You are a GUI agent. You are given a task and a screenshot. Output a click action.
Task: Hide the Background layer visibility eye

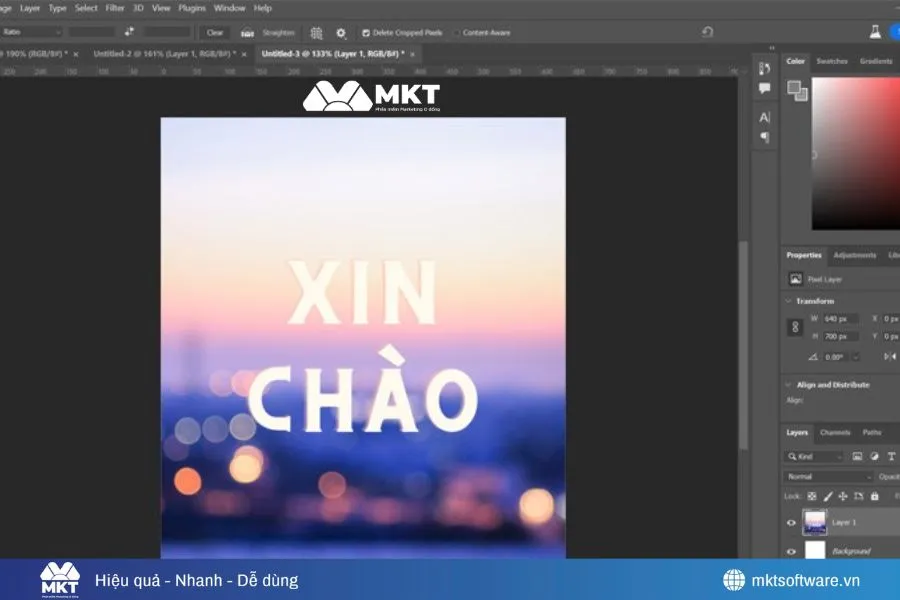(790, 552)
